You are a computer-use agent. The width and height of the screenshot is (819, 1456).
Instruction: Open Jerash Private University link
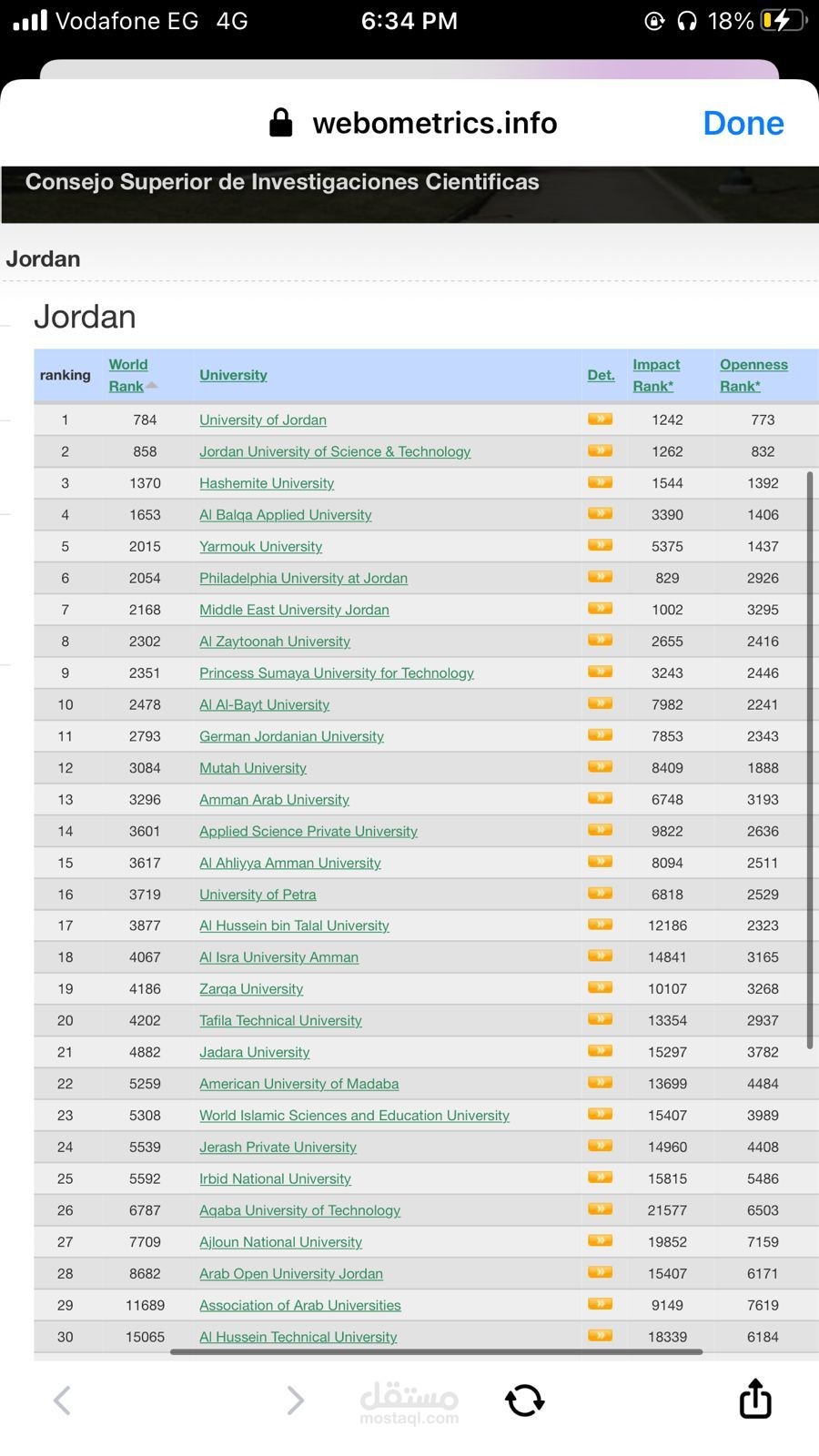(x=278, y=1148)
